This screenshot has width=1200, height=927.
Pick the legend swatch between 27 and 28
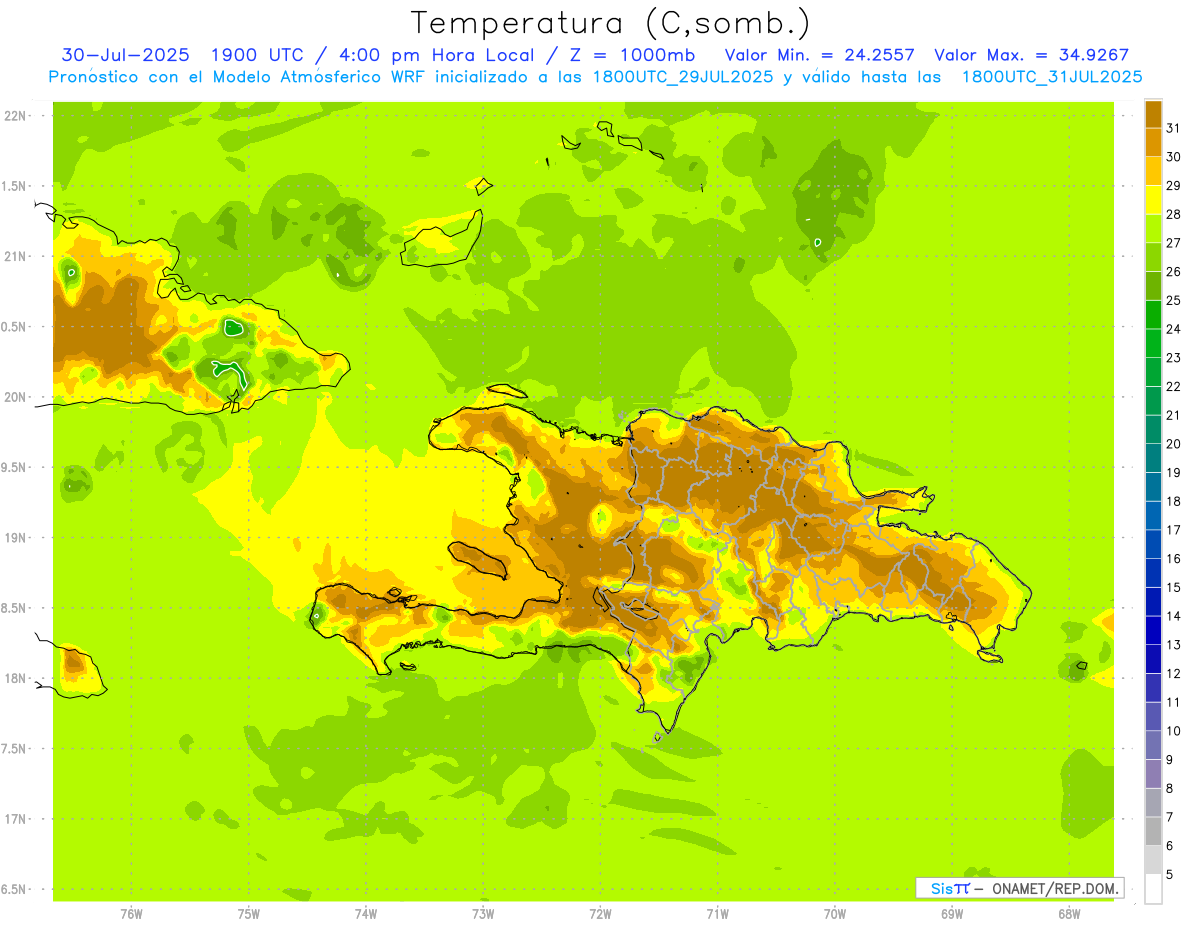1153,228
